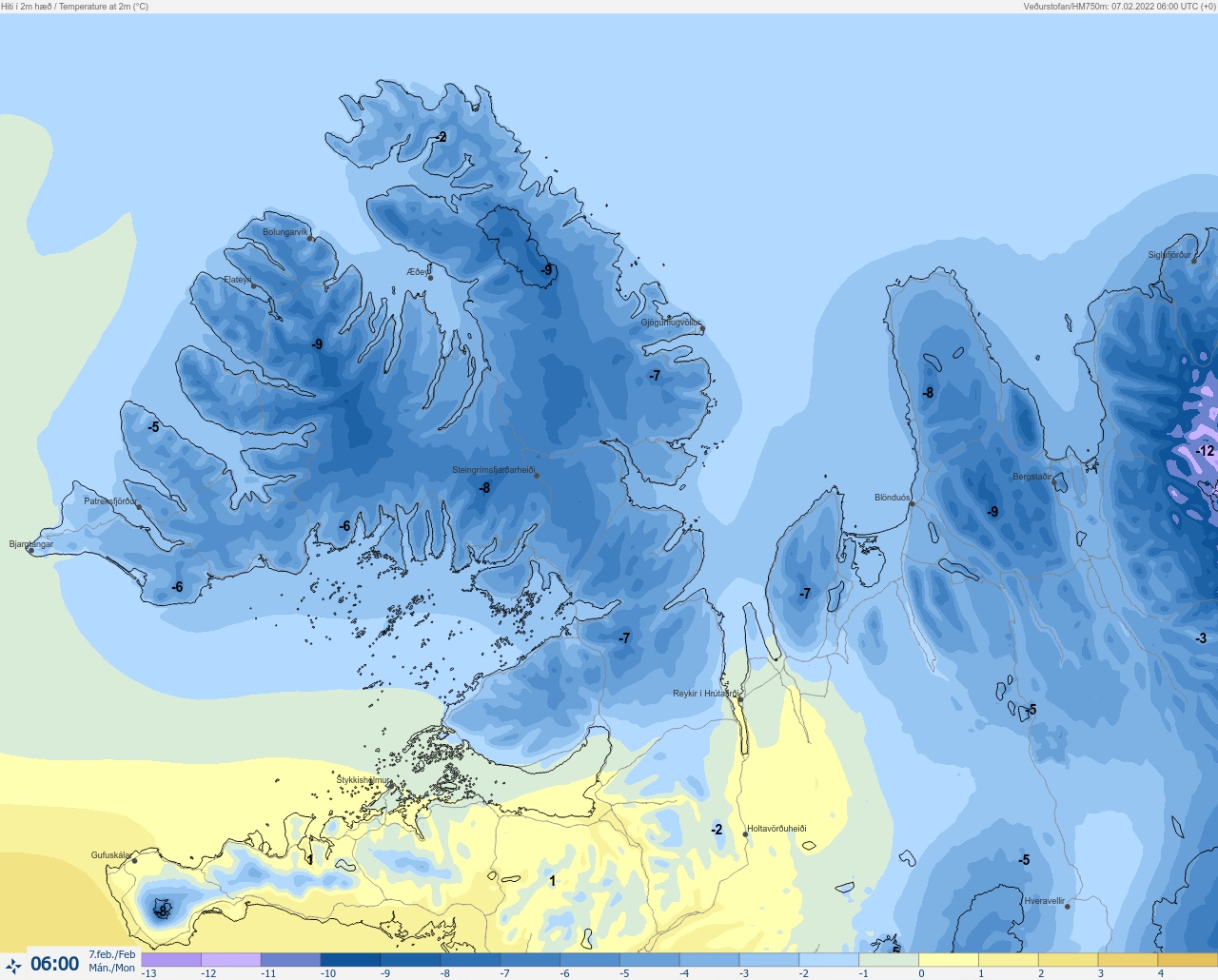Click the Siglufjörður station label
1218x980 pixels.
(x=1169, y=255)
